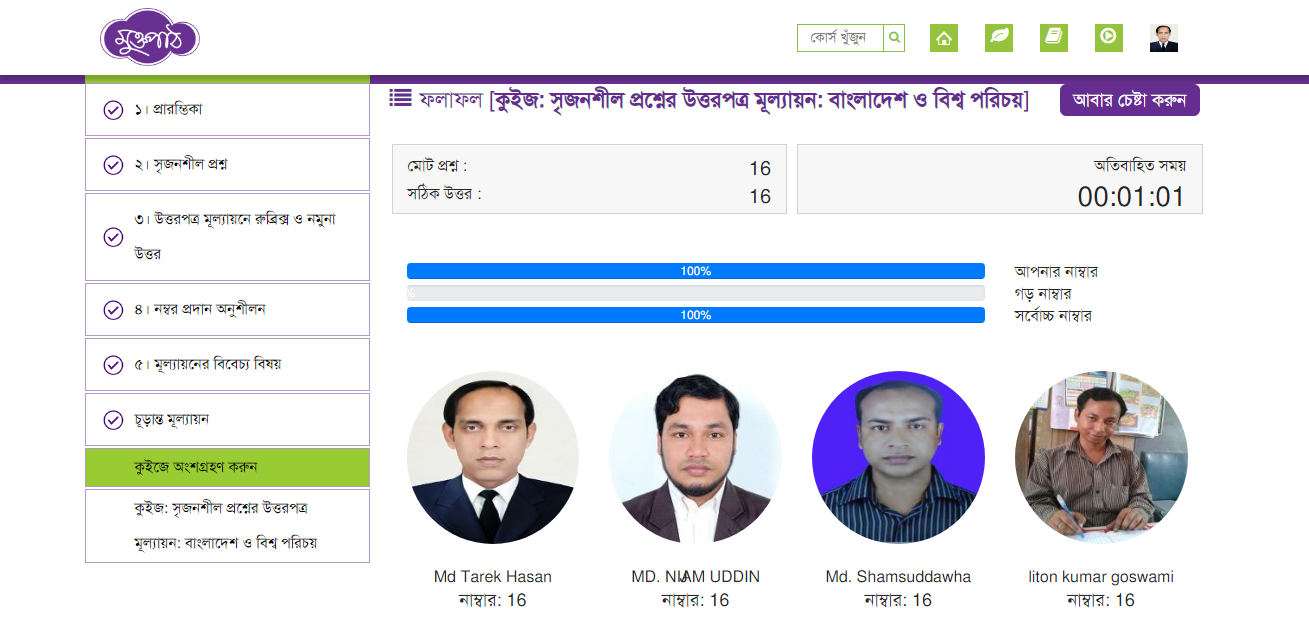Open the green leaf icon
This screenshot has height=627, width=1309.
(x=999, y=38)
